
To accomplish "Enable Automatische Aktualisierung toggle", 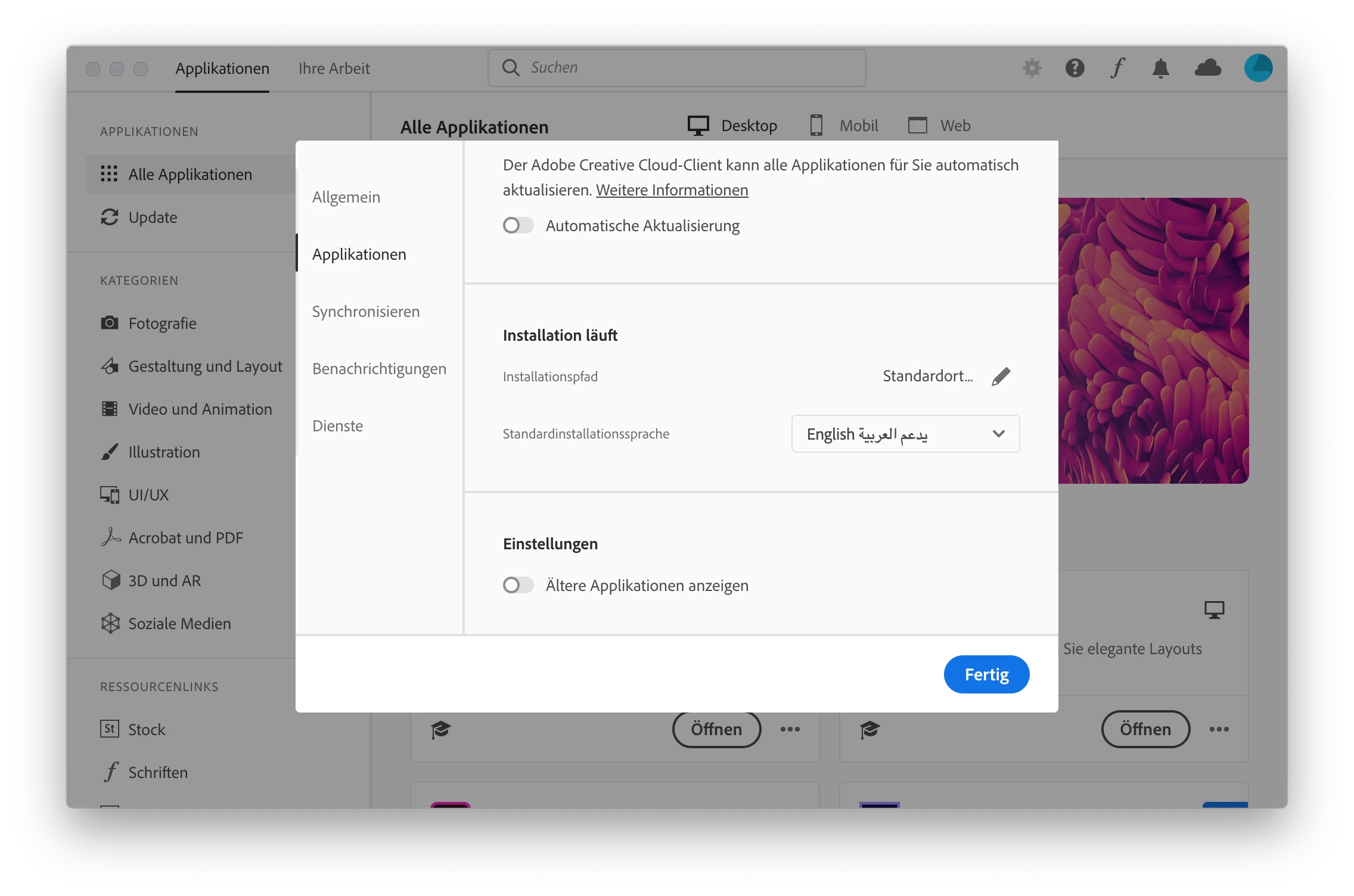I will pyautogui.click(x=518, y=226).
